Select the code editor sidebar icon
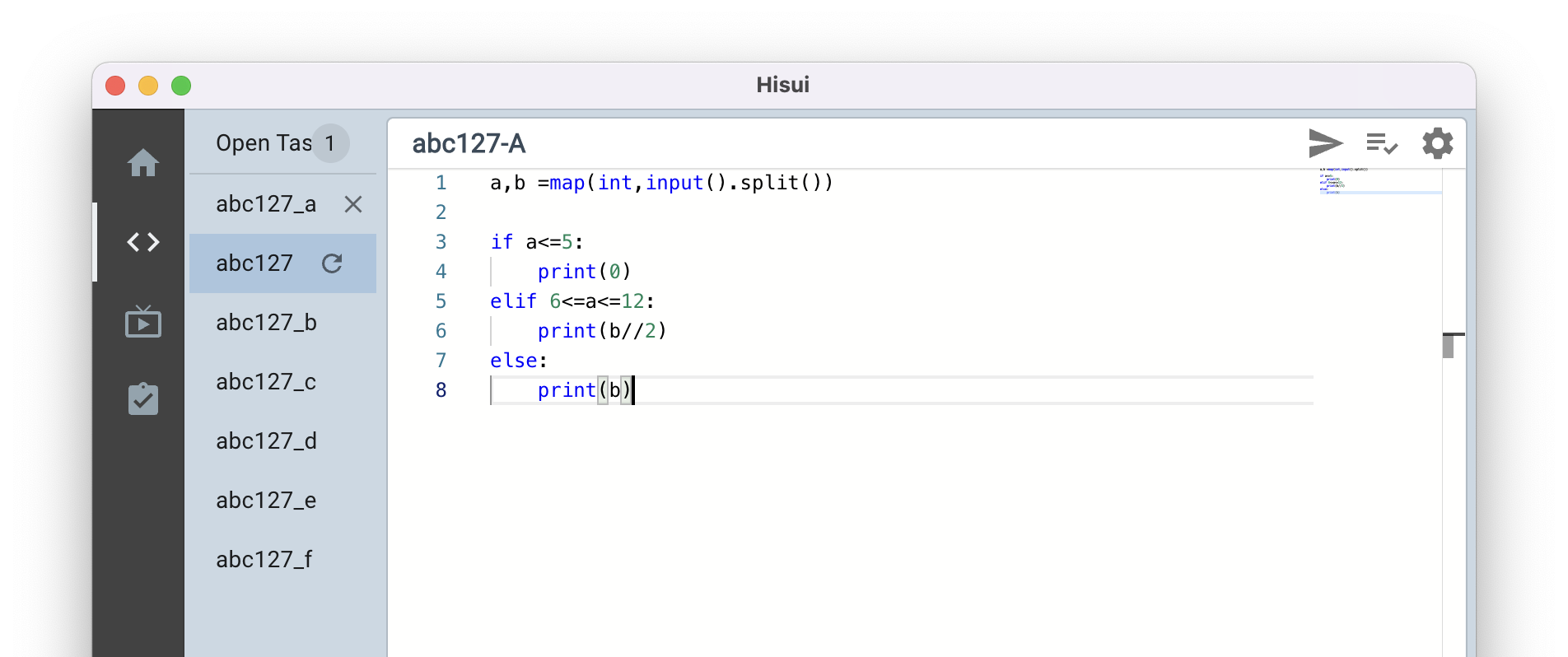The width and height of the screenshot is (1568, 657). 143,242
